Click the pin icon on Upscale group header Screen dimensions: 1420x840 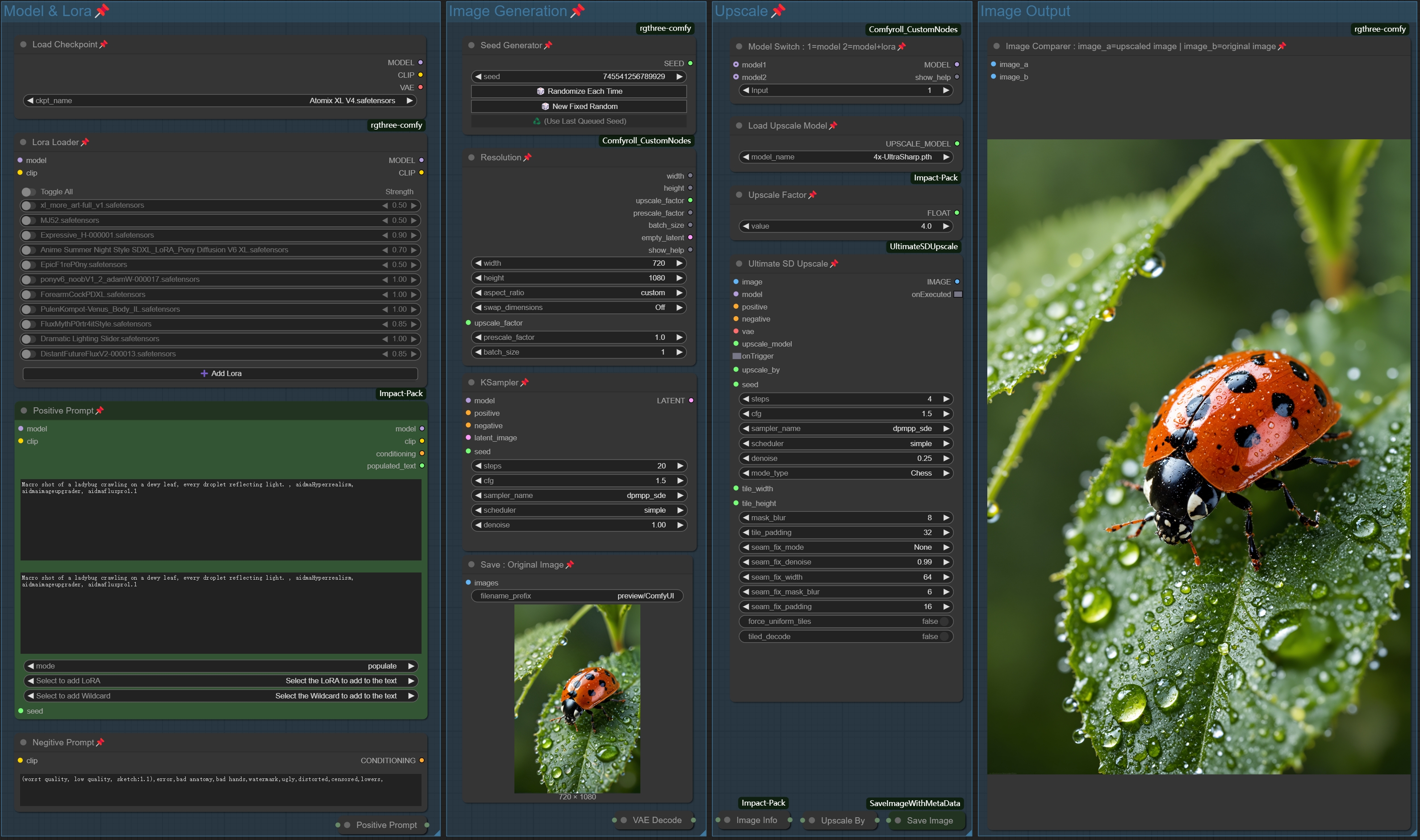[x=779, y=10]
